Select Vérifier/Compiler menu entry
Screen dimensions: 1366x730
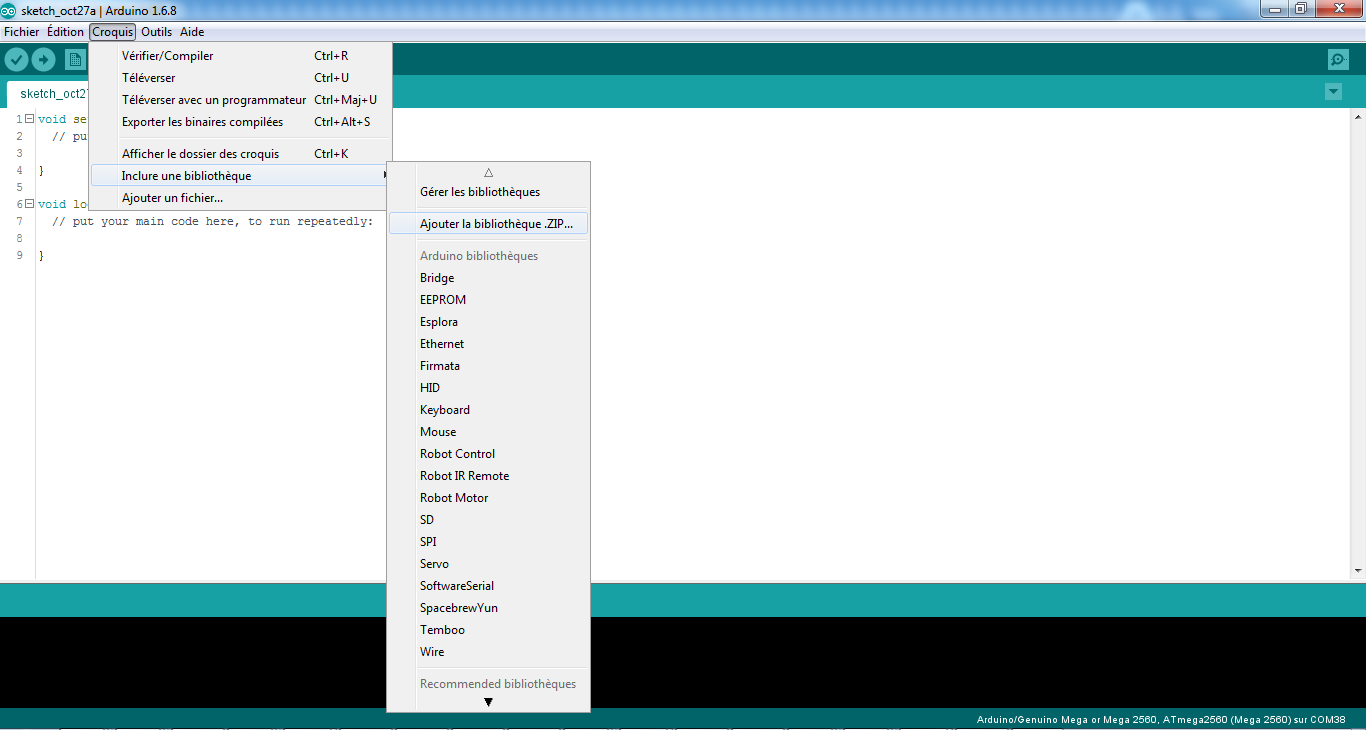click(240, 56)
